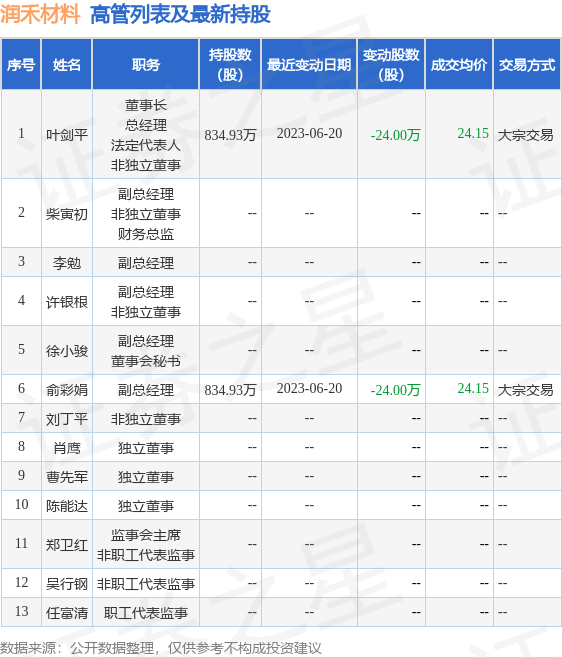Click 俞彩娟's change -24.00万

coord(395,390)
